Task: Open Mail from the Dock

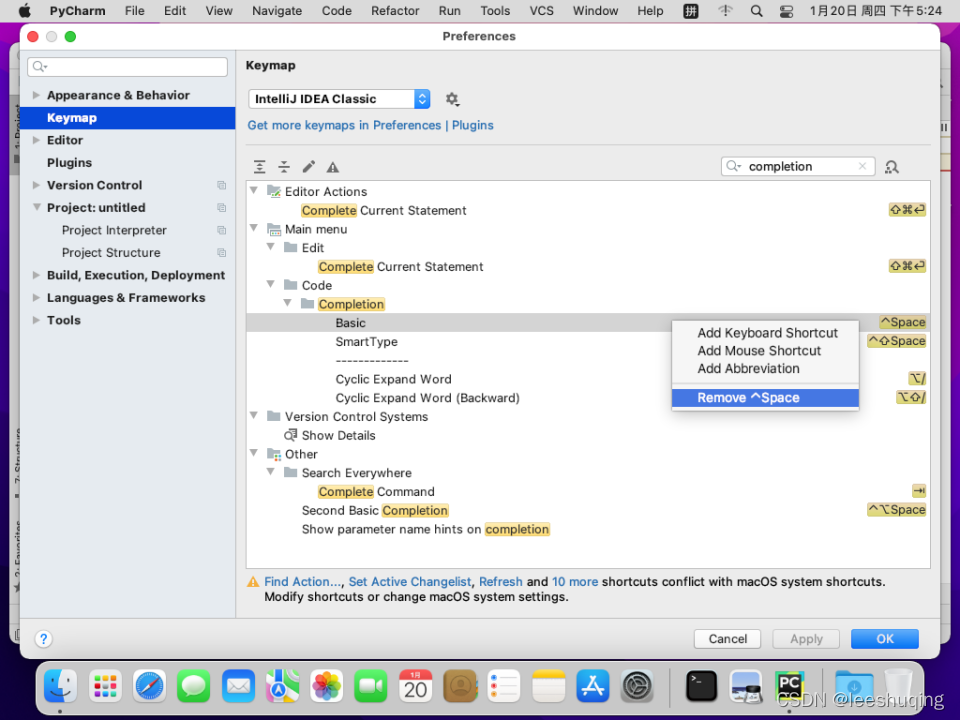Action: tap(238, 685)
